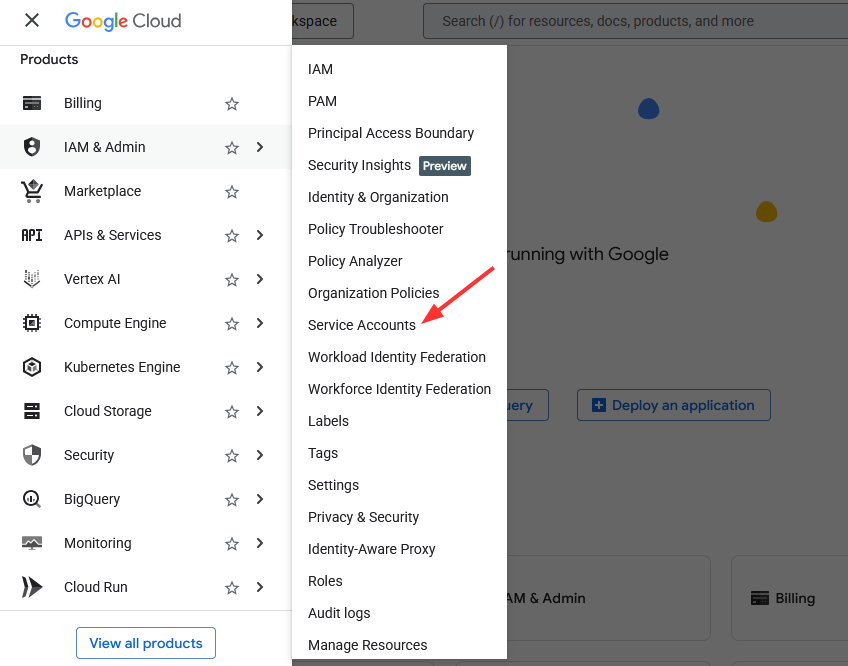Toggle the pin star for Monitoring
Screen dimensions: 848x666
point(232,543)
